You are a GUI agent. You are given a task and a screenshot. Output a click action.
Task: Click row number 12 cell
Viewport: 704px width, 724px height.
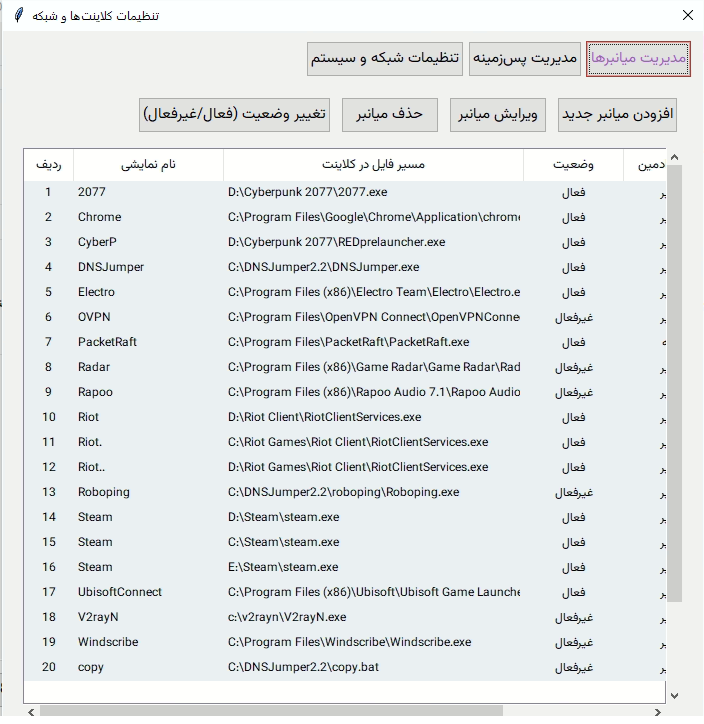(x=48, y=467)
